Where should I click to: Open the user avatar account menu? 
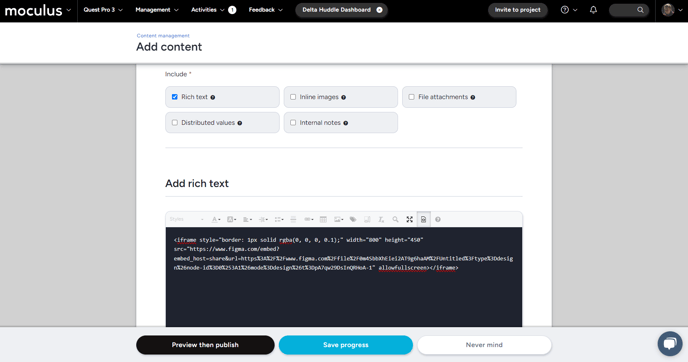pyautogui.click(x=672, y=10)
